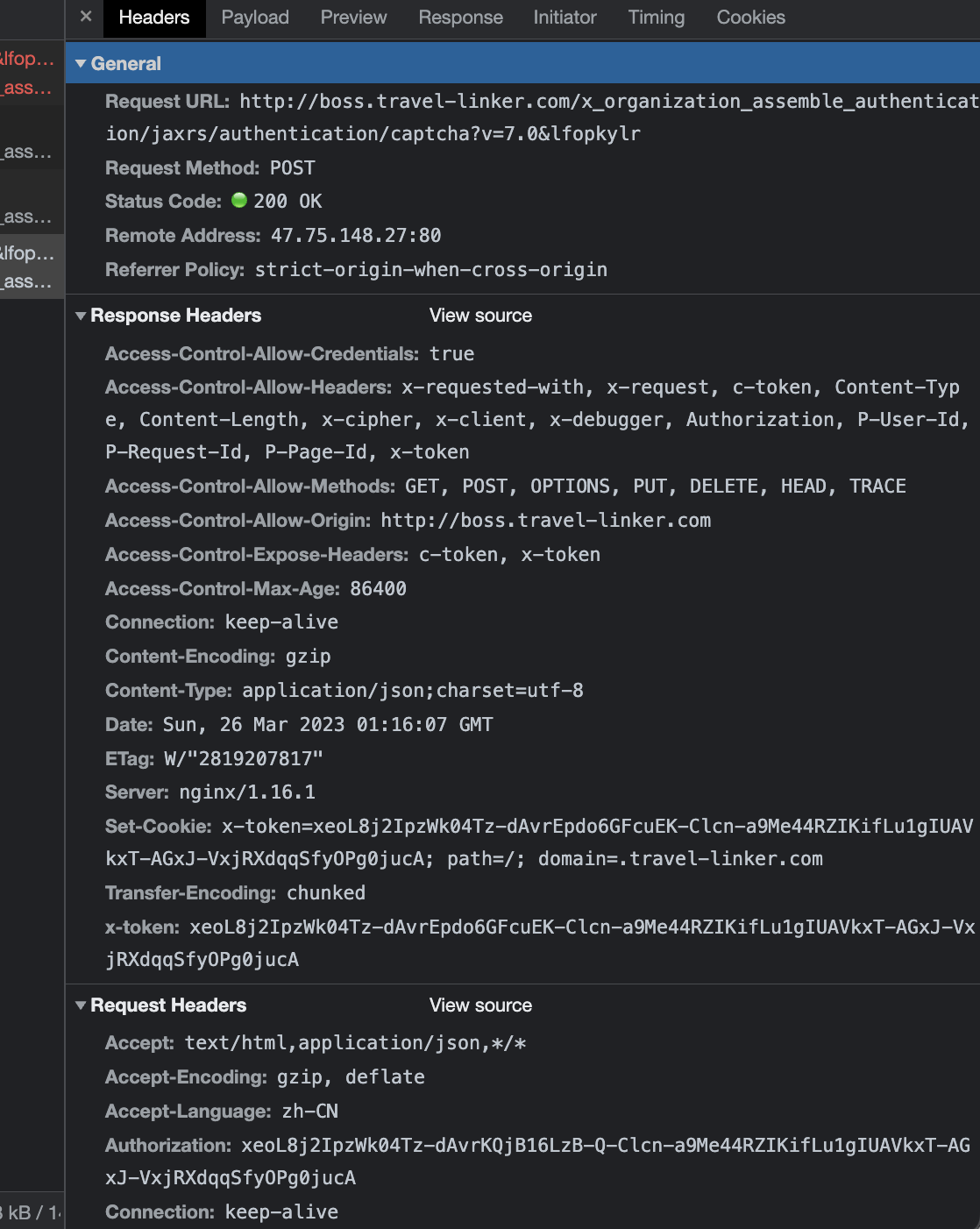
Task: Select the highlighted request in the list
Action: [x=28, y=266]
